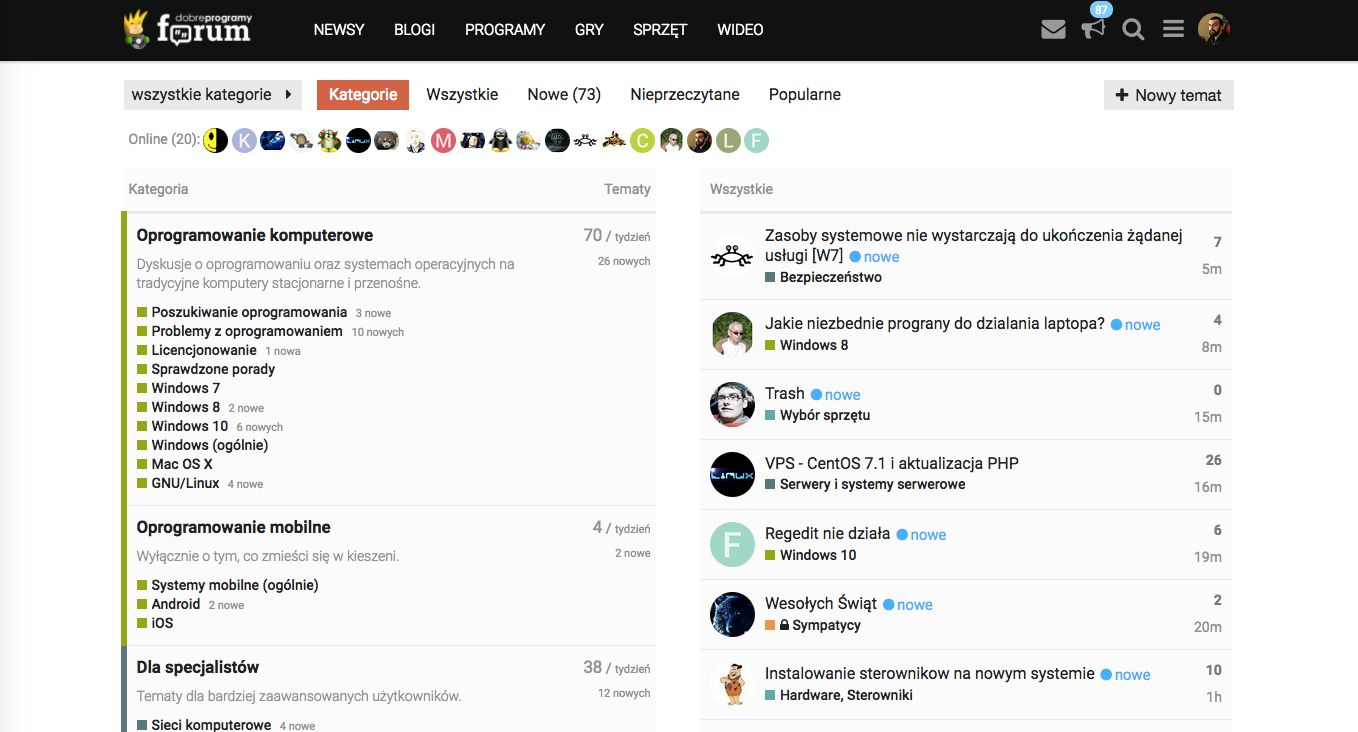This screenshot has height=732, width=1358.
Task: Switch to Nowe (73) tab
Action: 564,95
